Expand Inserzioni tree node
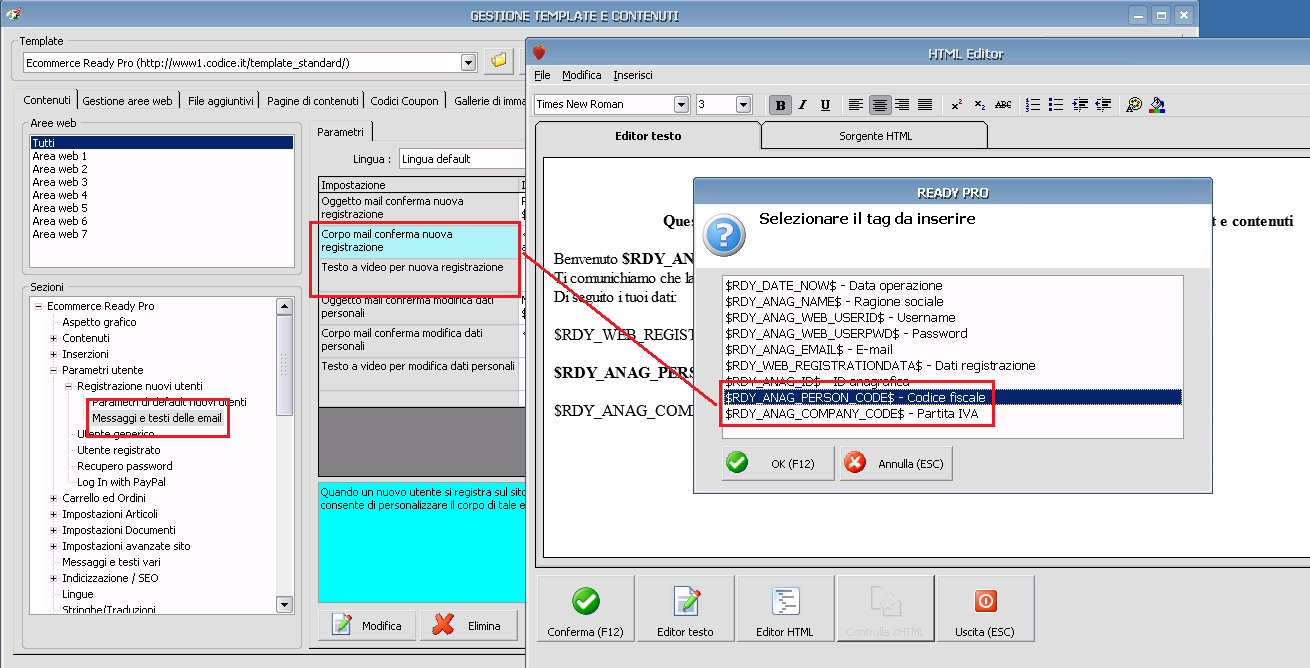This screenshot has width=1310, height=668. tap(53, 354)
